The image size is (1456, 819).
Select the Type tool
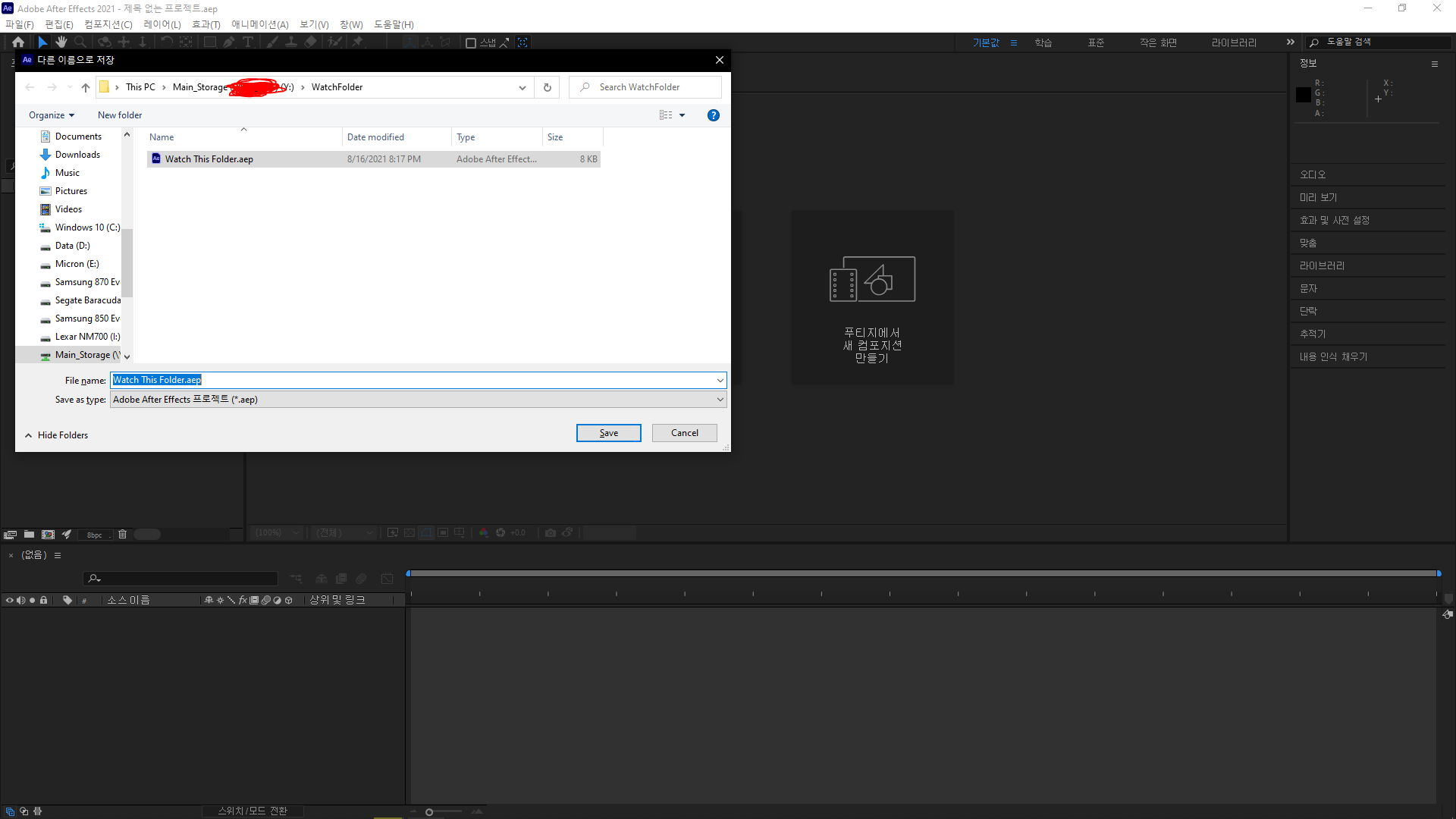pos(247,42)
